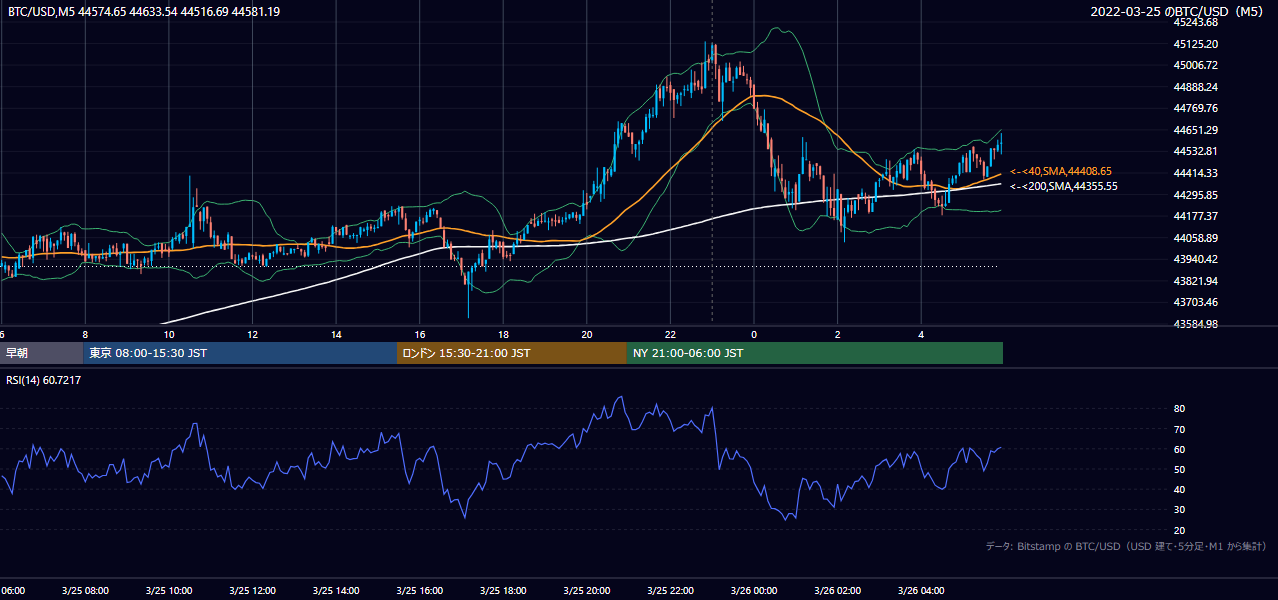The image size is (1278, 600).
Task: Click hour tick '12' on candlestick chart axis
Action: (x=252, y=335)
